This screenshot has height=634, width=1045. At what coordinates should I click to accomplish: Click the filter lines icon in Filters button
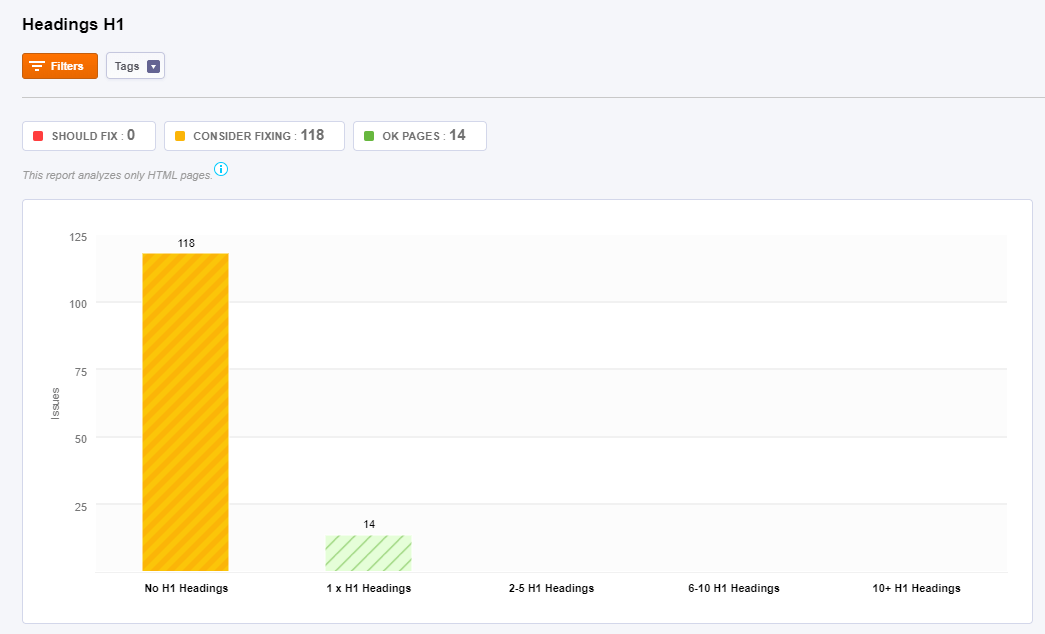[37, 66]
